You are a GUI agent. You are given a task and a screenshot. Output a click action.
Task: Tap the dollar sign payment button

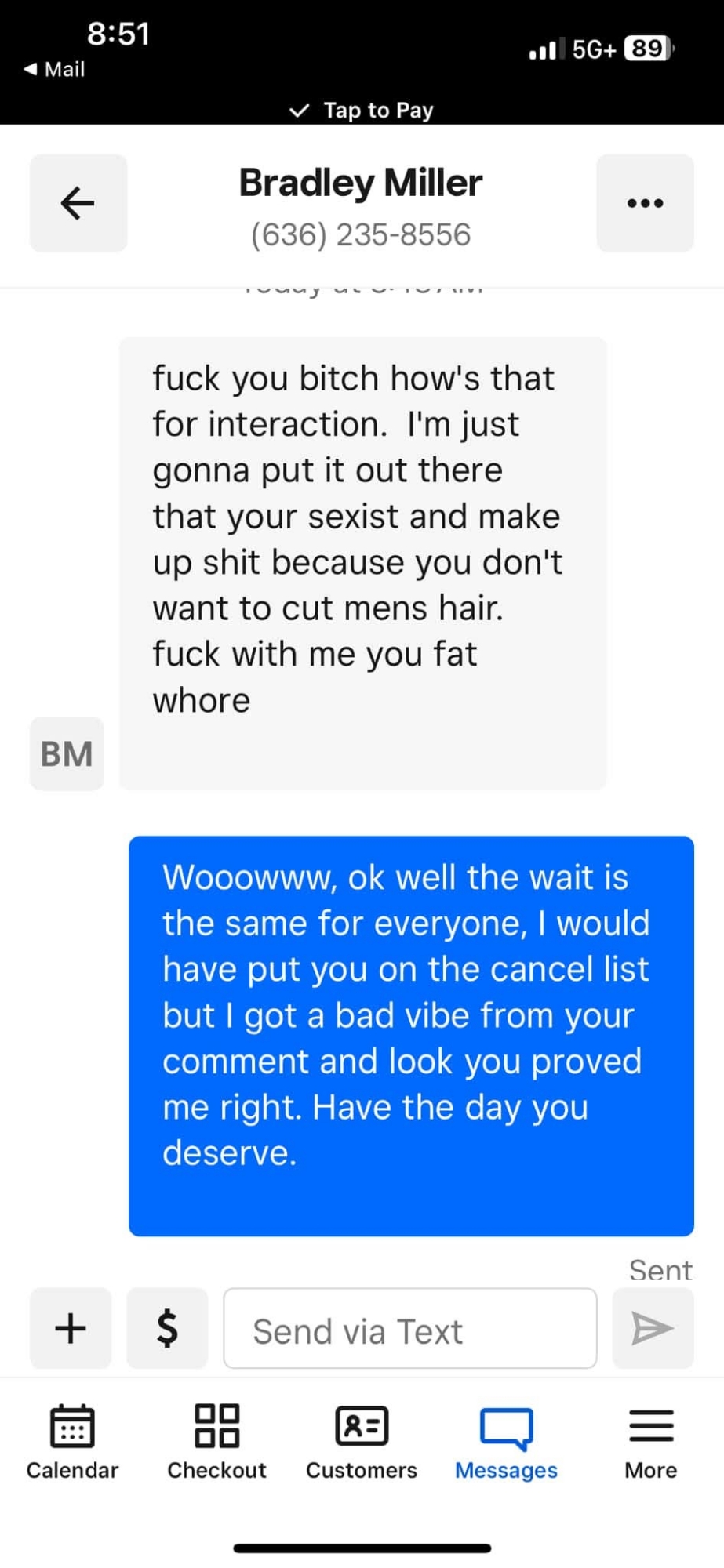click(167, 1328)
